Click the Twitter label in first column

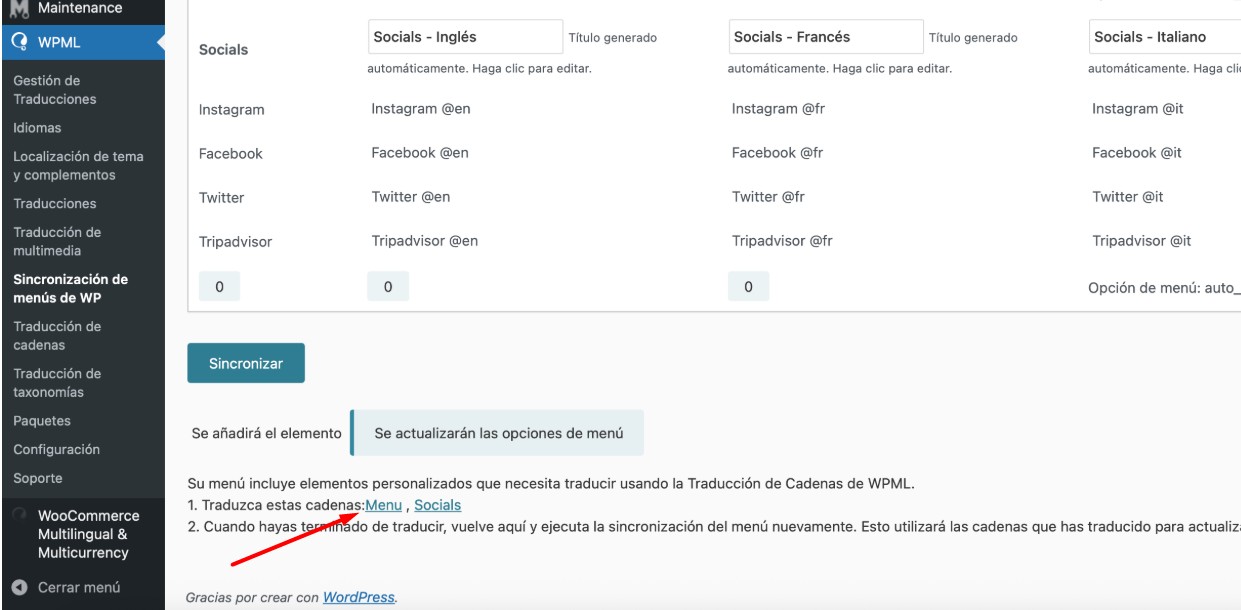coord(221,198)
